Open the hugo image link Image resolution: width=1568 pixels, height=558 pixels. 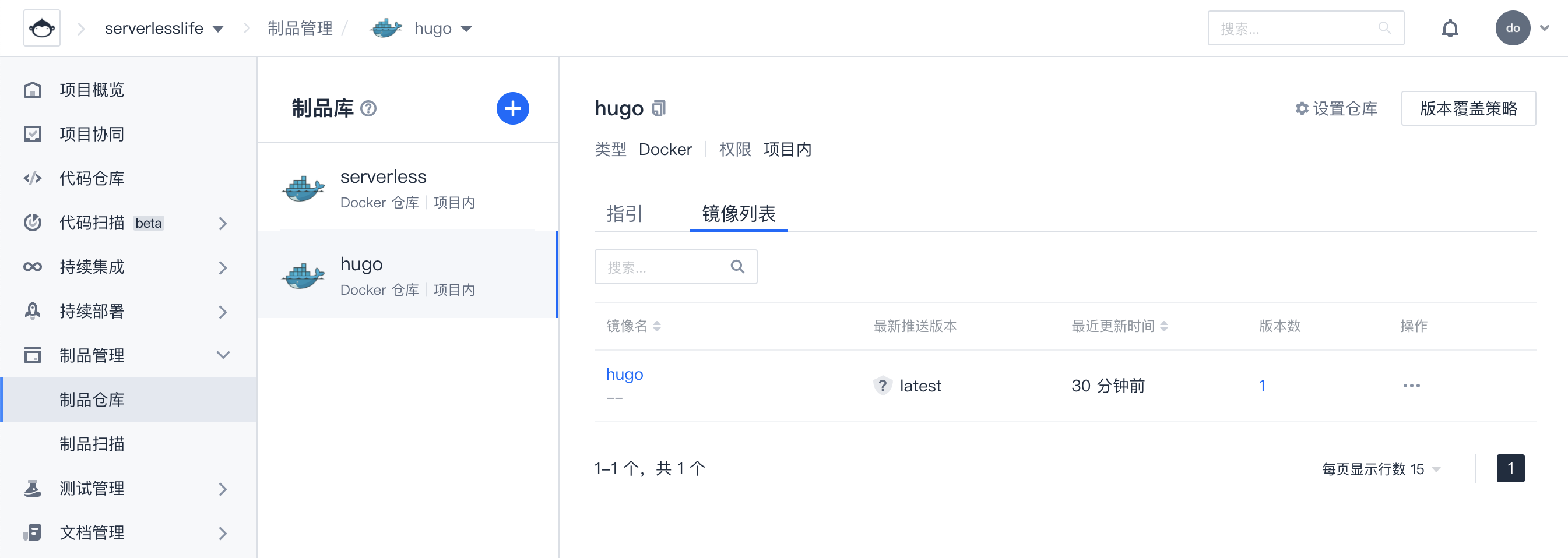tap(624, 374)
